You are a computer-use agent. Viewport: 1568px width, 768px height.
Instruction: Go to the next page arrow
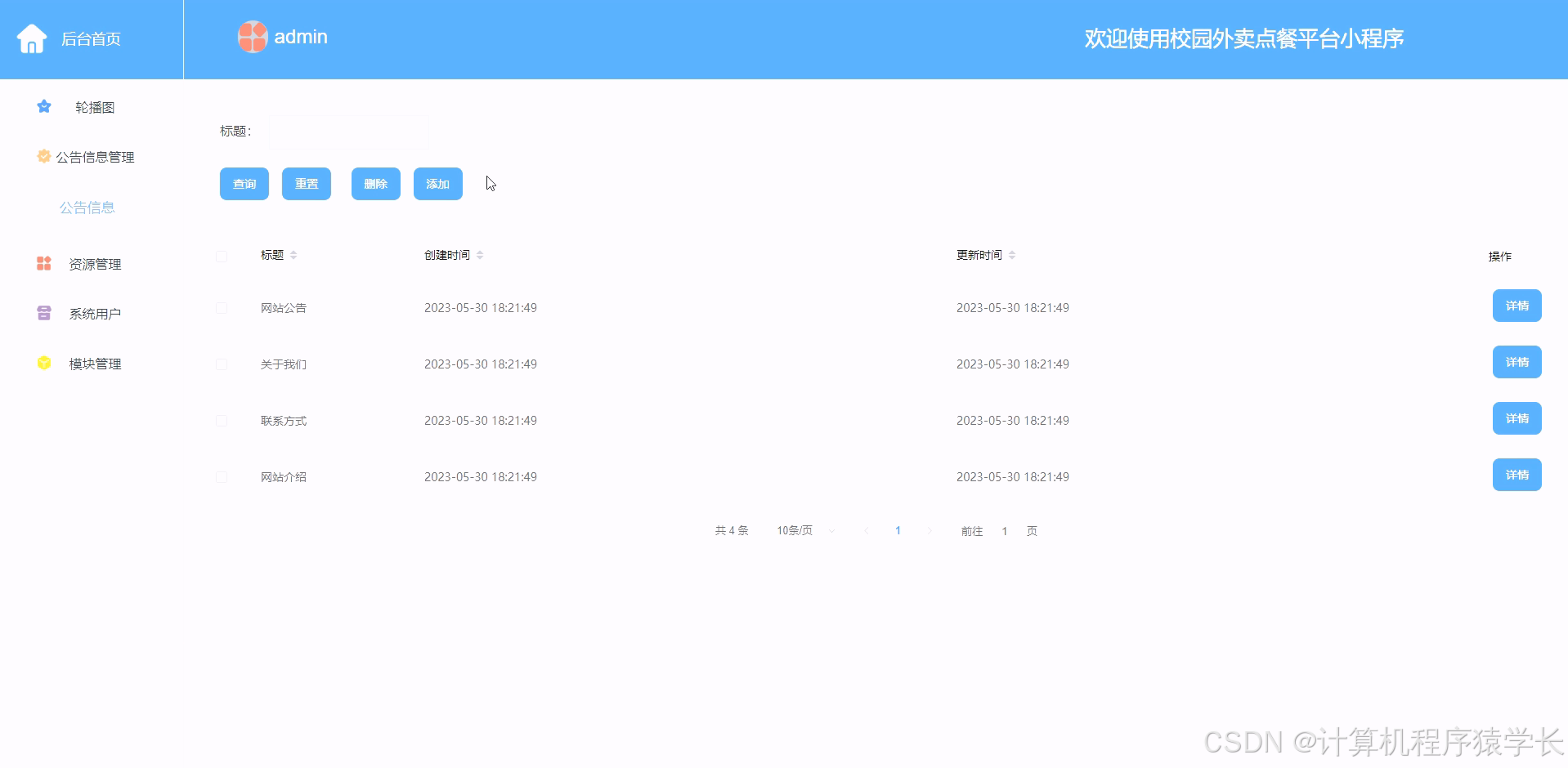[930, 531]
